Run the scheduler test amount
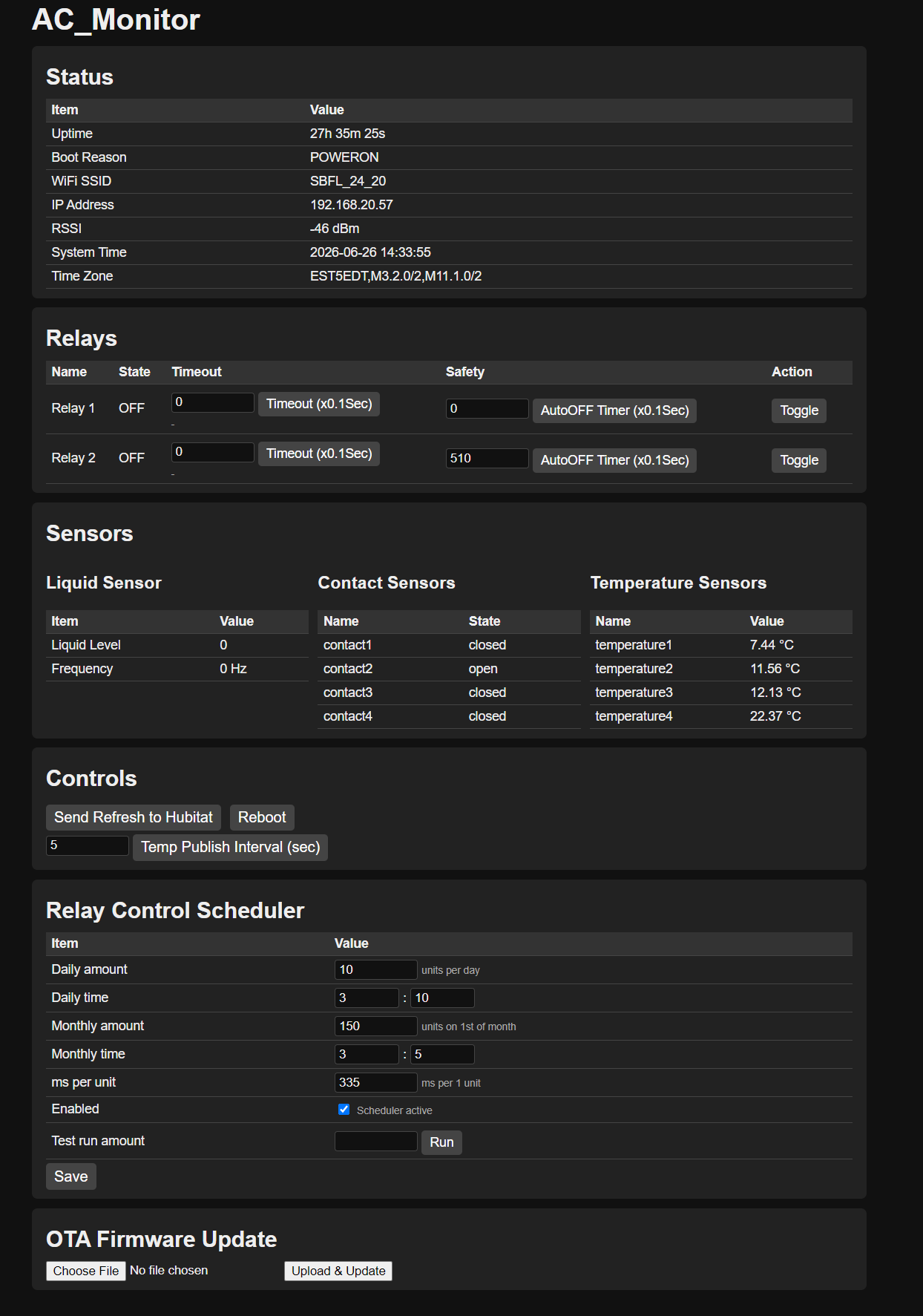The height and width of the screenshot is (1316, 923). [x=441, y=1142]
